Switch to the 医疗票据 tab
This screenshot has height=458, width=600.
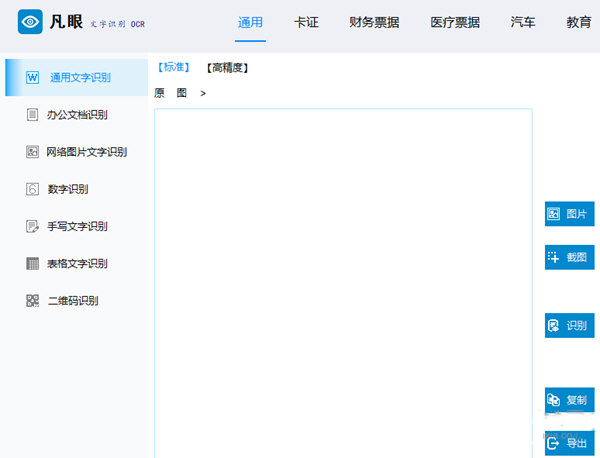[455, 22]
